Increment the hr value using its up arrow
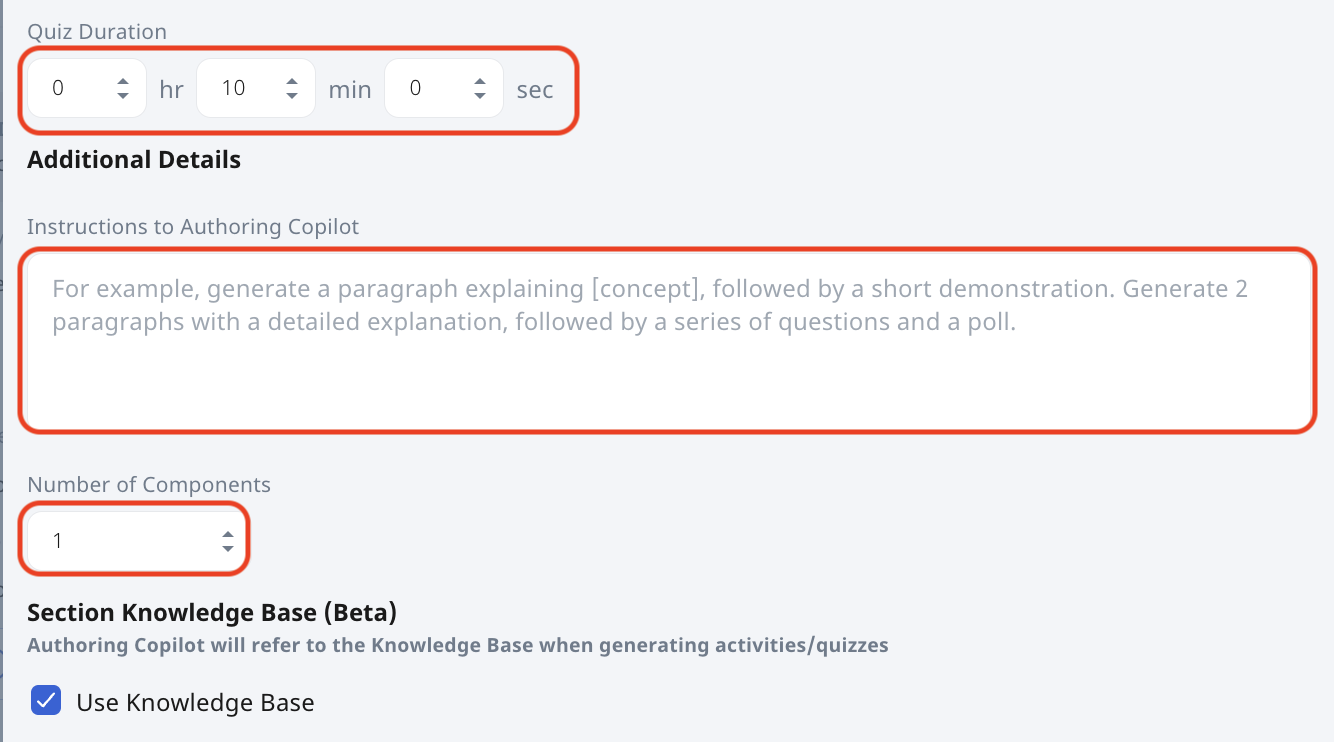Viewport: 1334px width, 742px height. point(124,80)
